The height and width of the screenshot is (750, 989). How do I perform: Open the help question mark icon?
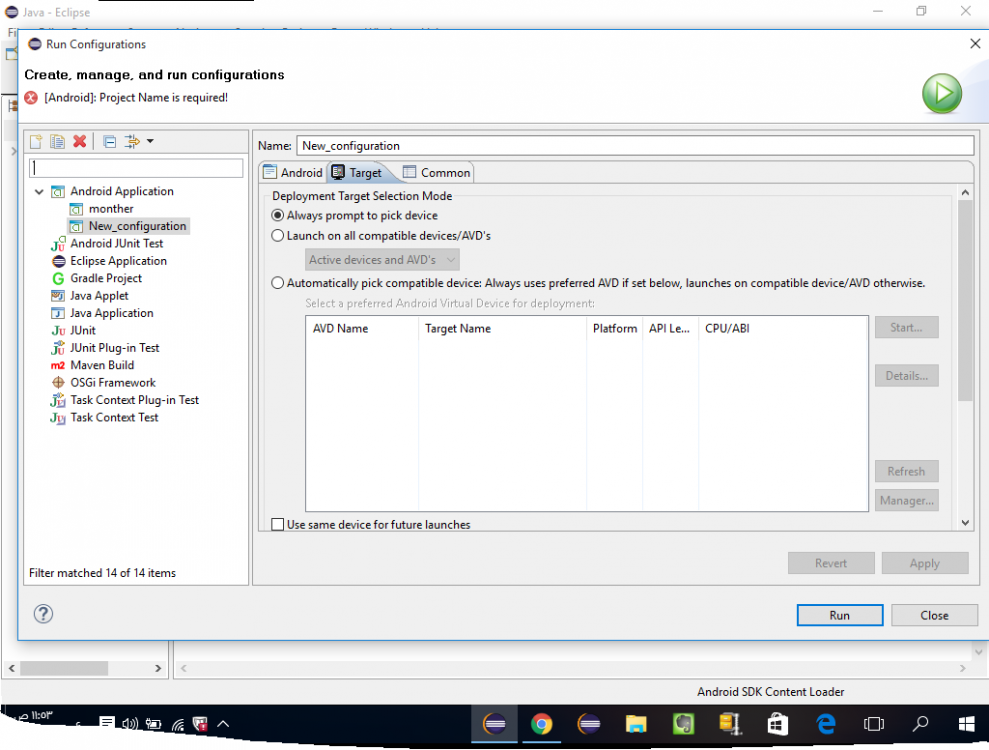[44, 614]
